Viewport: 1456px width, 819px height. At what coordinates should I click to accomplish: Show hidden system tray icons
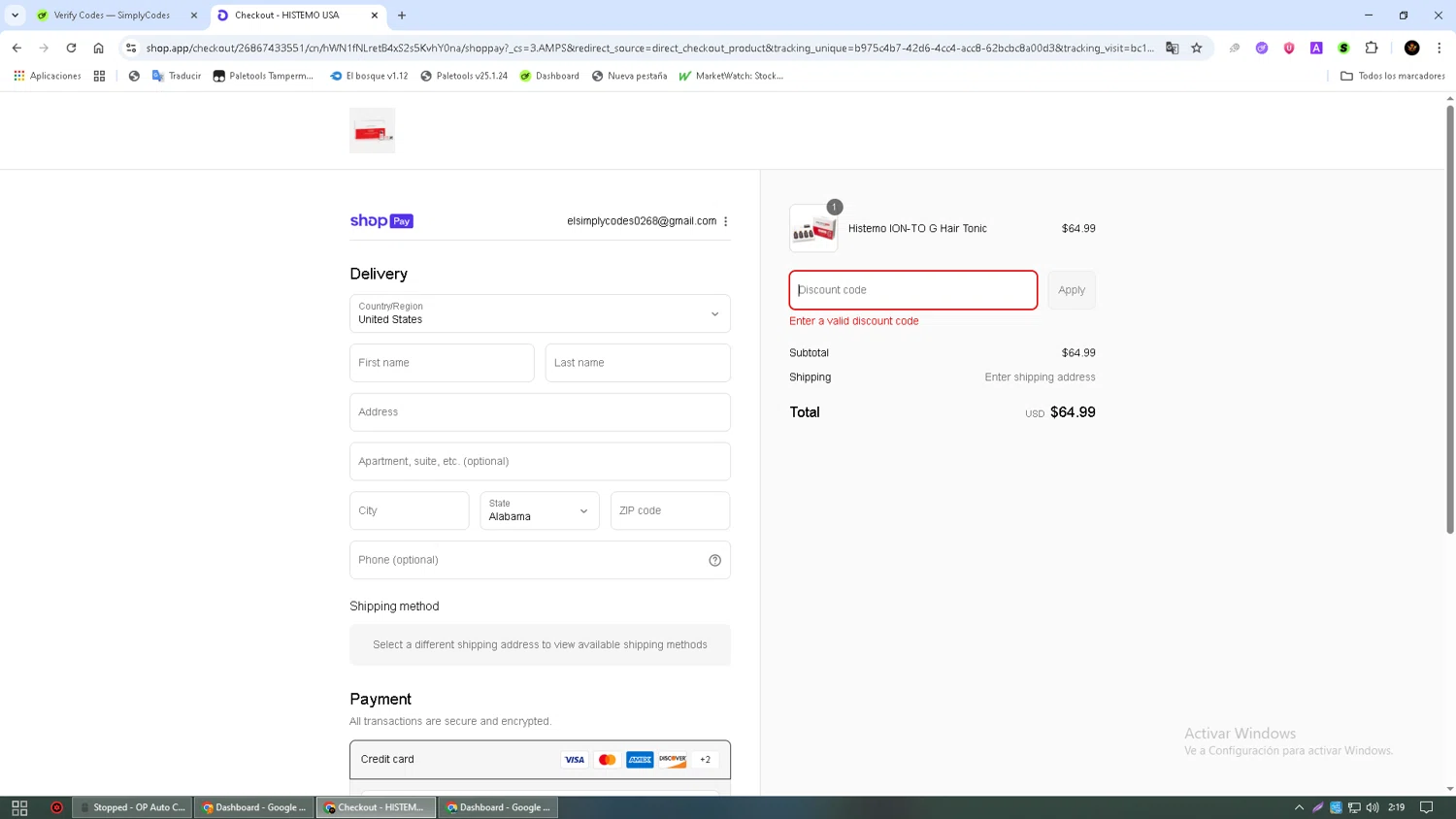click(1299, 807)
